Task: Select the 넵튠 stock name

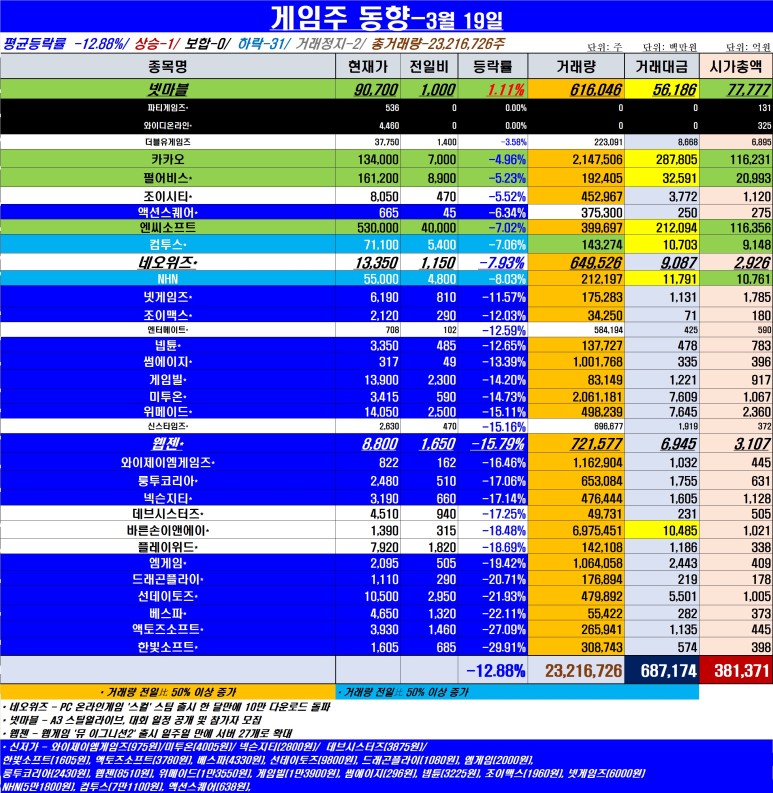Action: pyautogui.click(x=167, y=345)
